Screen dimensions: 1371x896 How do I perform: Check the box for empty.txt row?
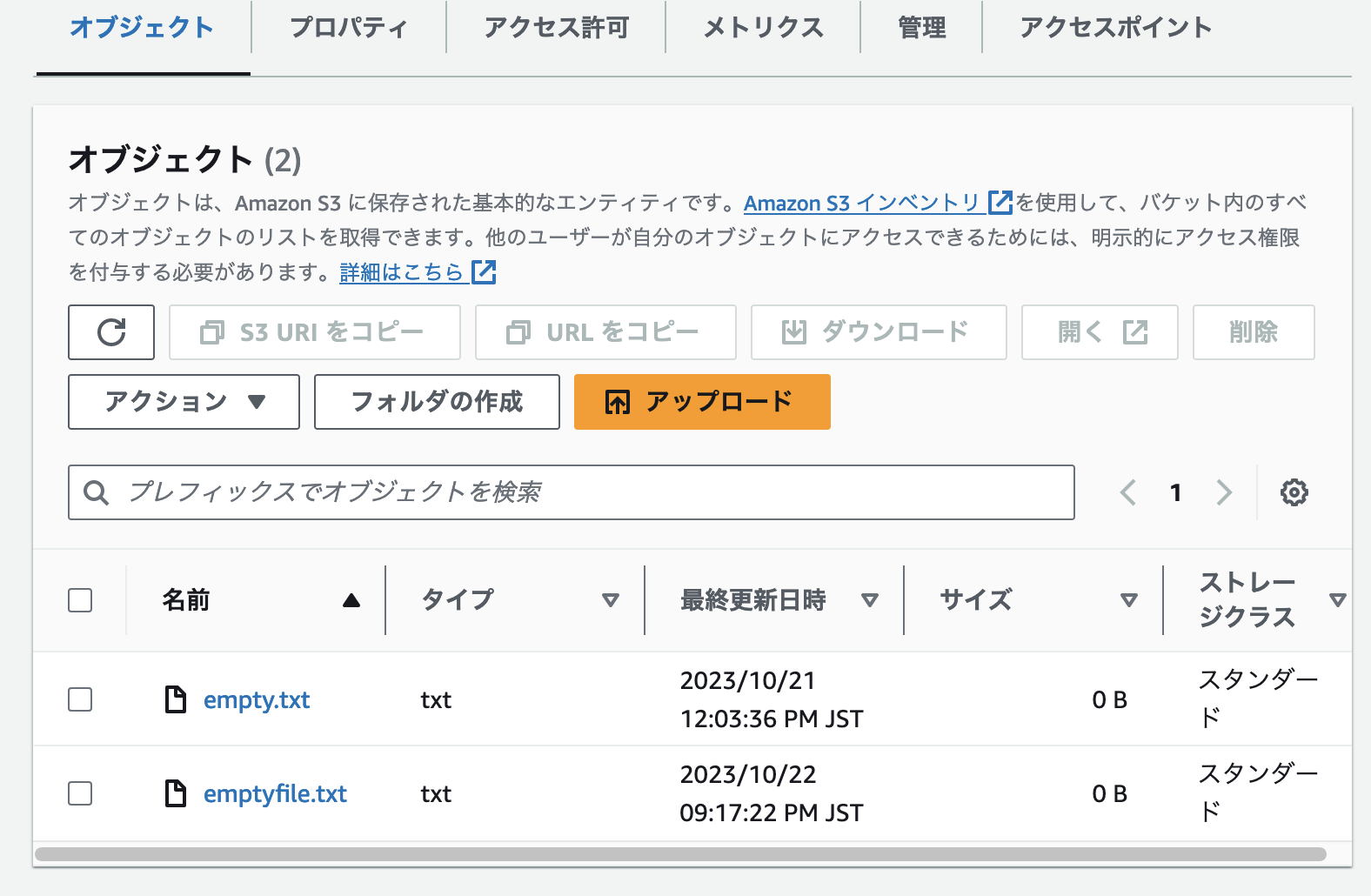click(x=80, y=699)
